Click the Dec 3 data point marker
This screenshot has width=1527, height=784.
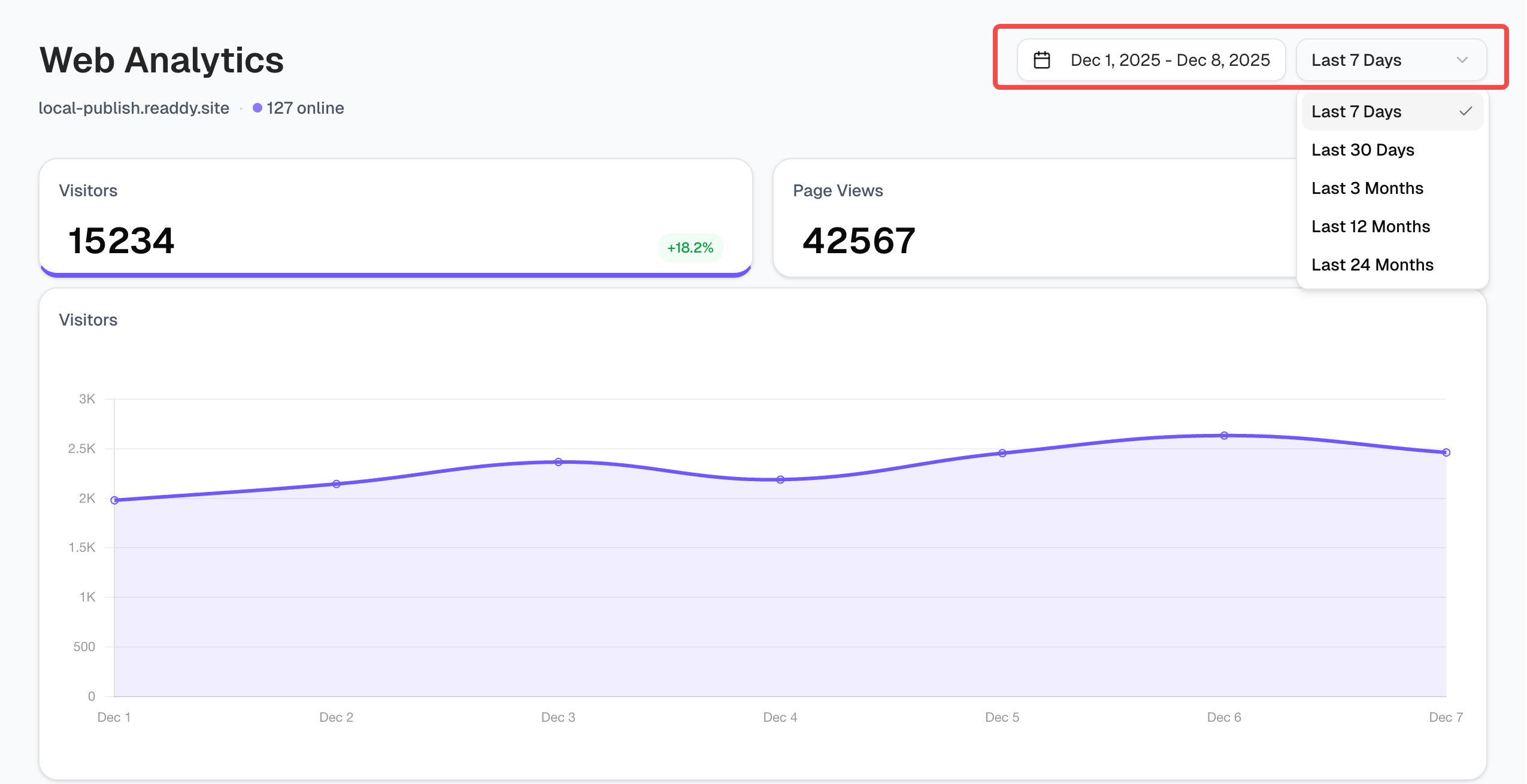pos(558,462)
